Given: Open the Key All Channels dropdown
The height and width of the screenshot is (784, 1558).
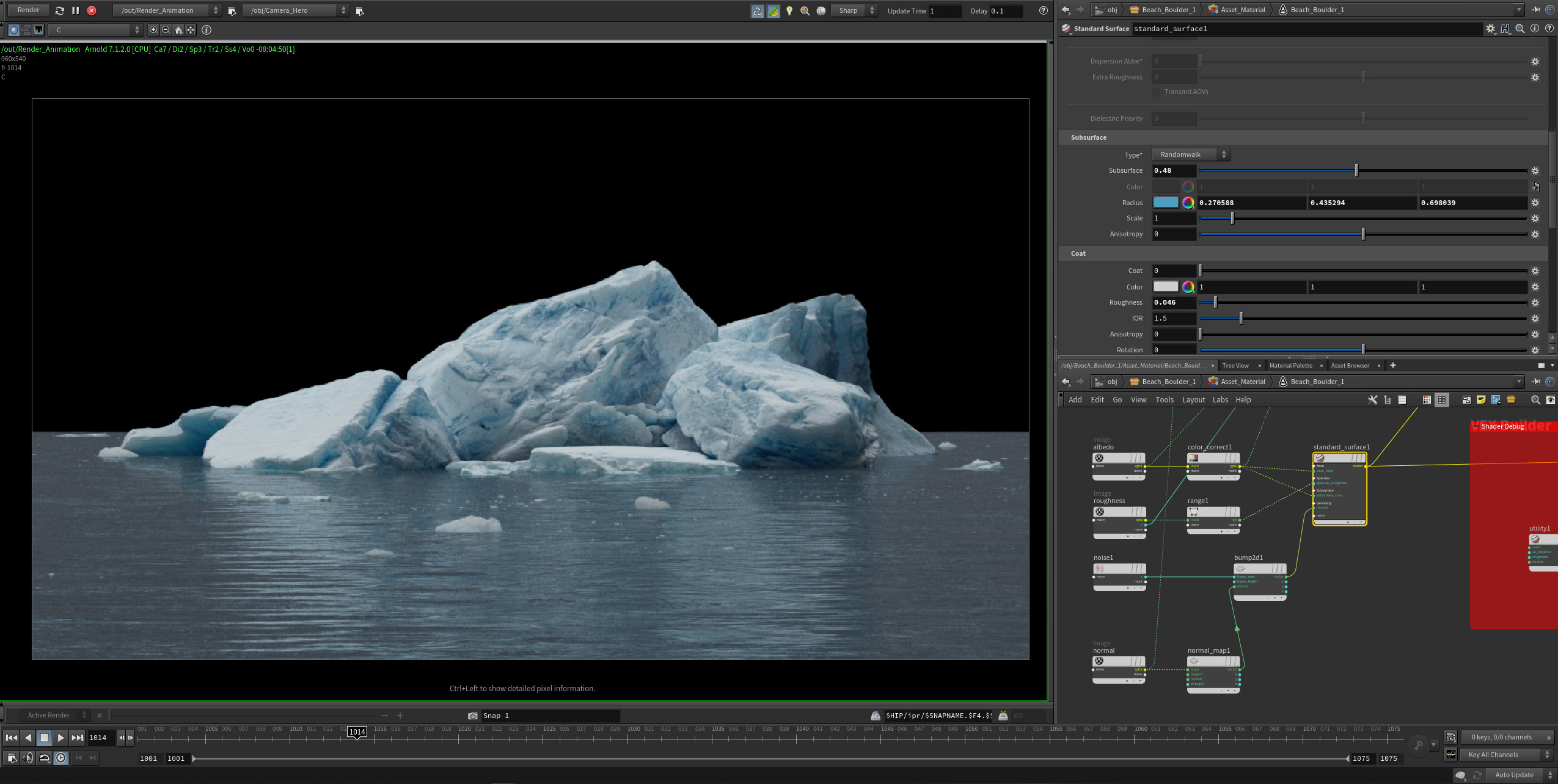Looking at the screenshot, I should pyautogui.click(x=1505, y=755).
